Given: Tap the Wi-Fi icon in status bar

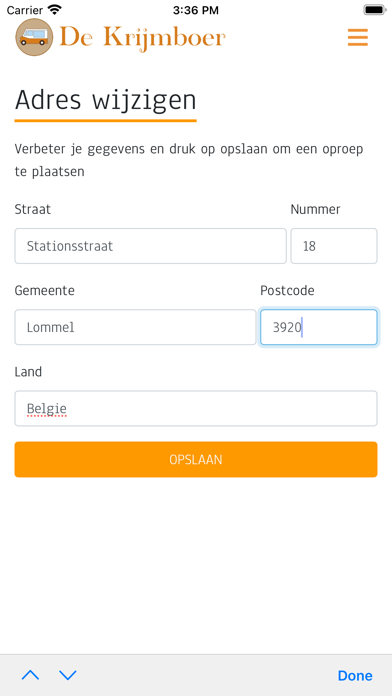Looking at the screenshot, I should tap(55, 9).
